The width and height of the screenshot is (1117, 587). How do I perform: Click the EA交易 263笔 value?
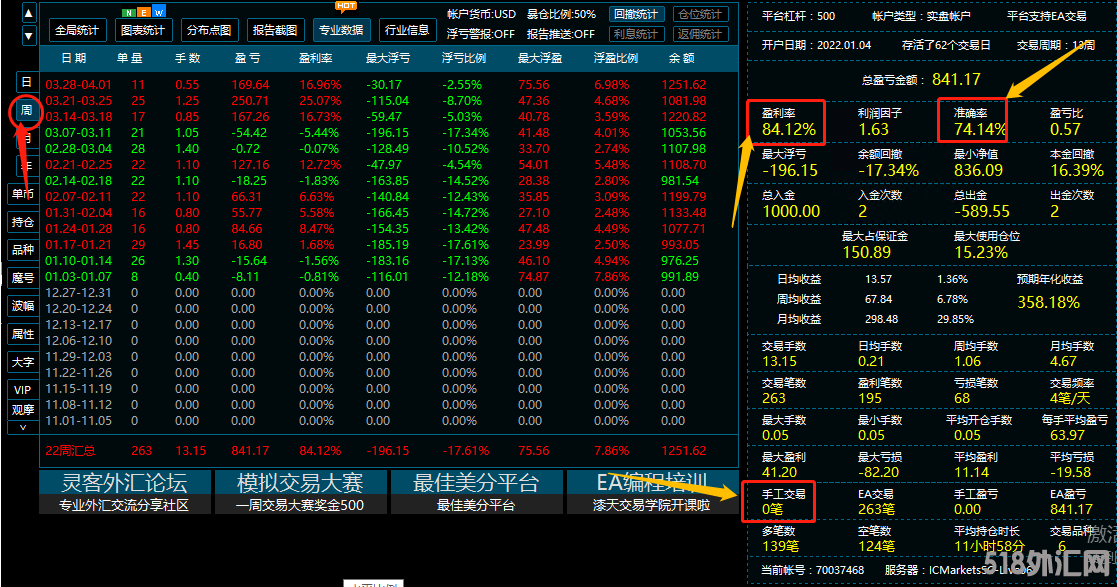pos(876,509)
